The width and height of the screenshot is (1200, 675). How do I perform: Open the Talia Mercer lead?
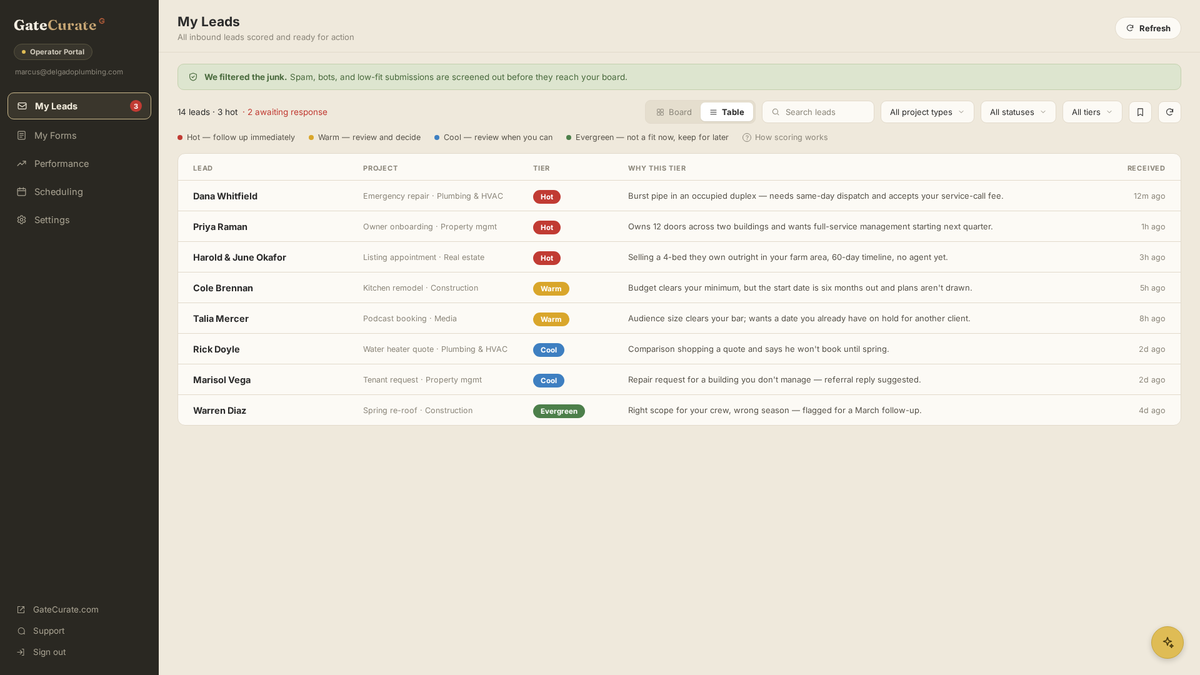pyautogui.click(x=679, y=319)
